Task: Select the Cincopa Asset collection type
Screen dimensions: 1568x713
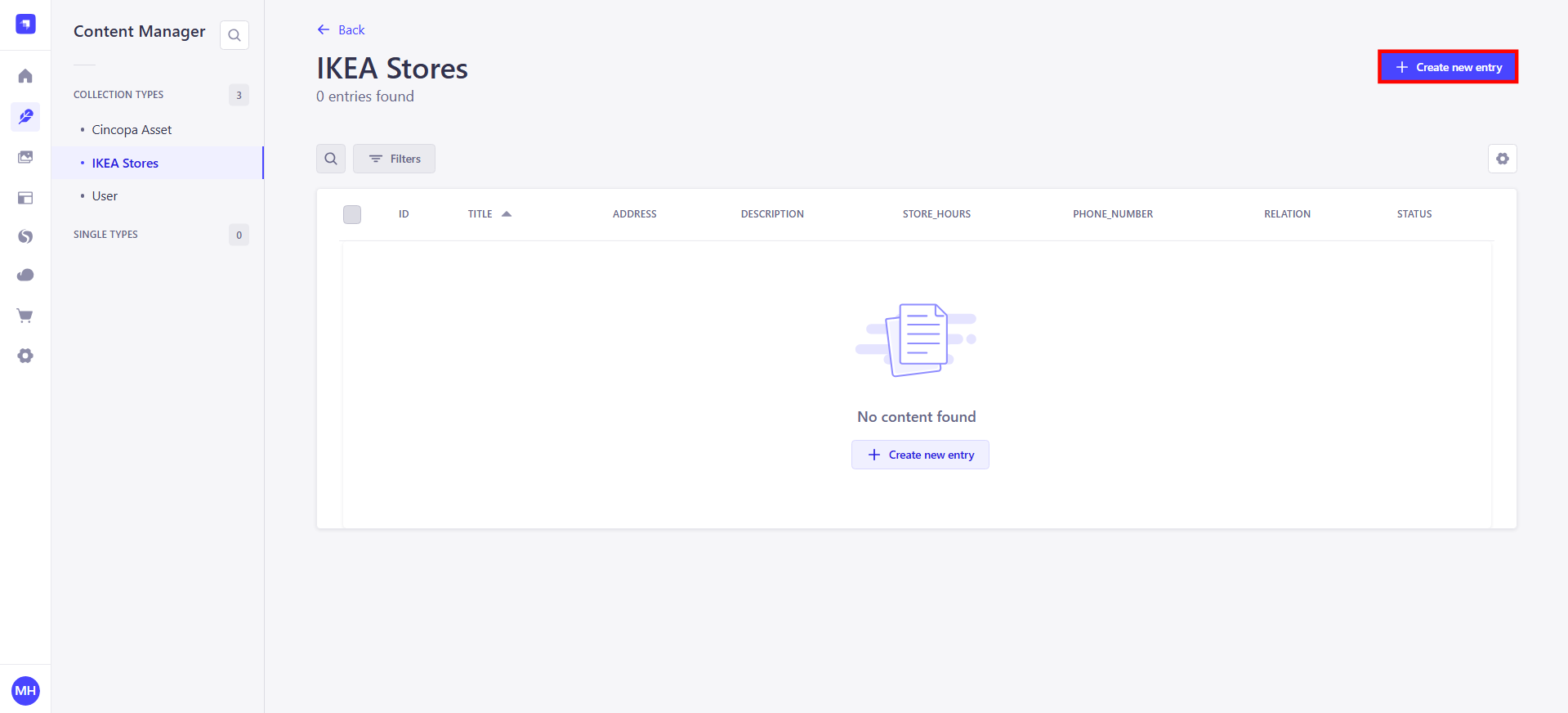Action: click(132, 130)
